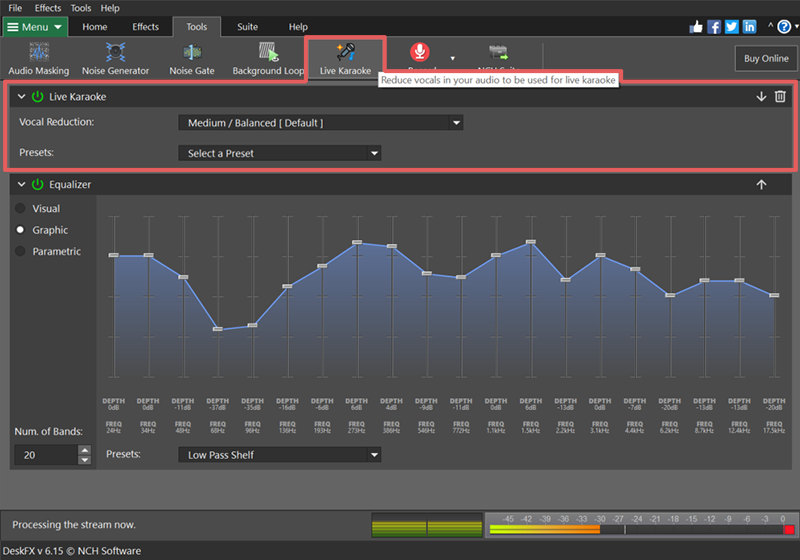Viewport: 800px width, 560px height.
Task: Open Equalizer Presets Low Pass Shelf dropdown
Action: (x=280, y=455)
